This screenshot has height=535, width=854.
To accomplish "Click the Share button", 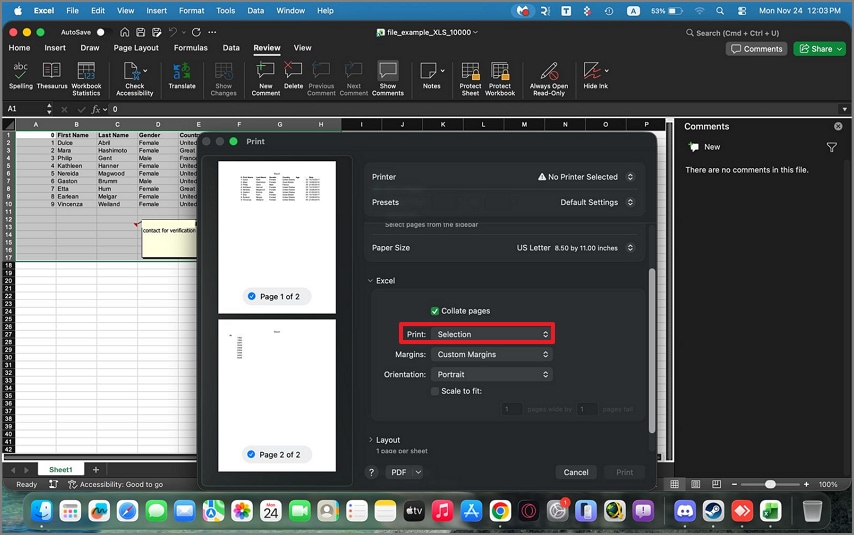I will click(820, 49).
